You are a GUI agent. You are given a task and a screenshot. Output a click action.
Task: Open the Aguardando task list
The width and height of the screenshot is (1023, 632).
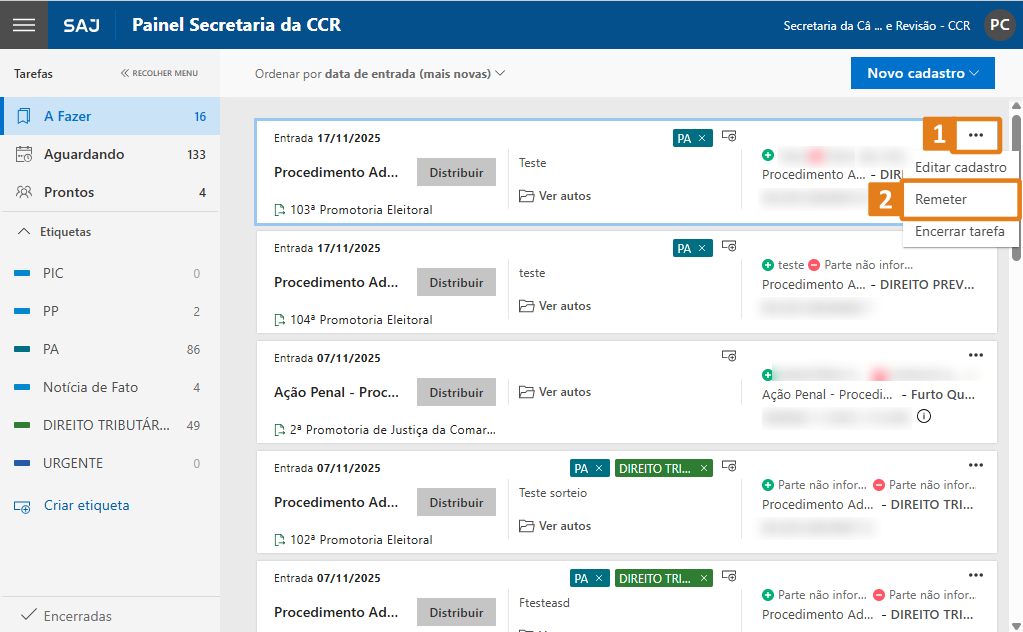84,154
